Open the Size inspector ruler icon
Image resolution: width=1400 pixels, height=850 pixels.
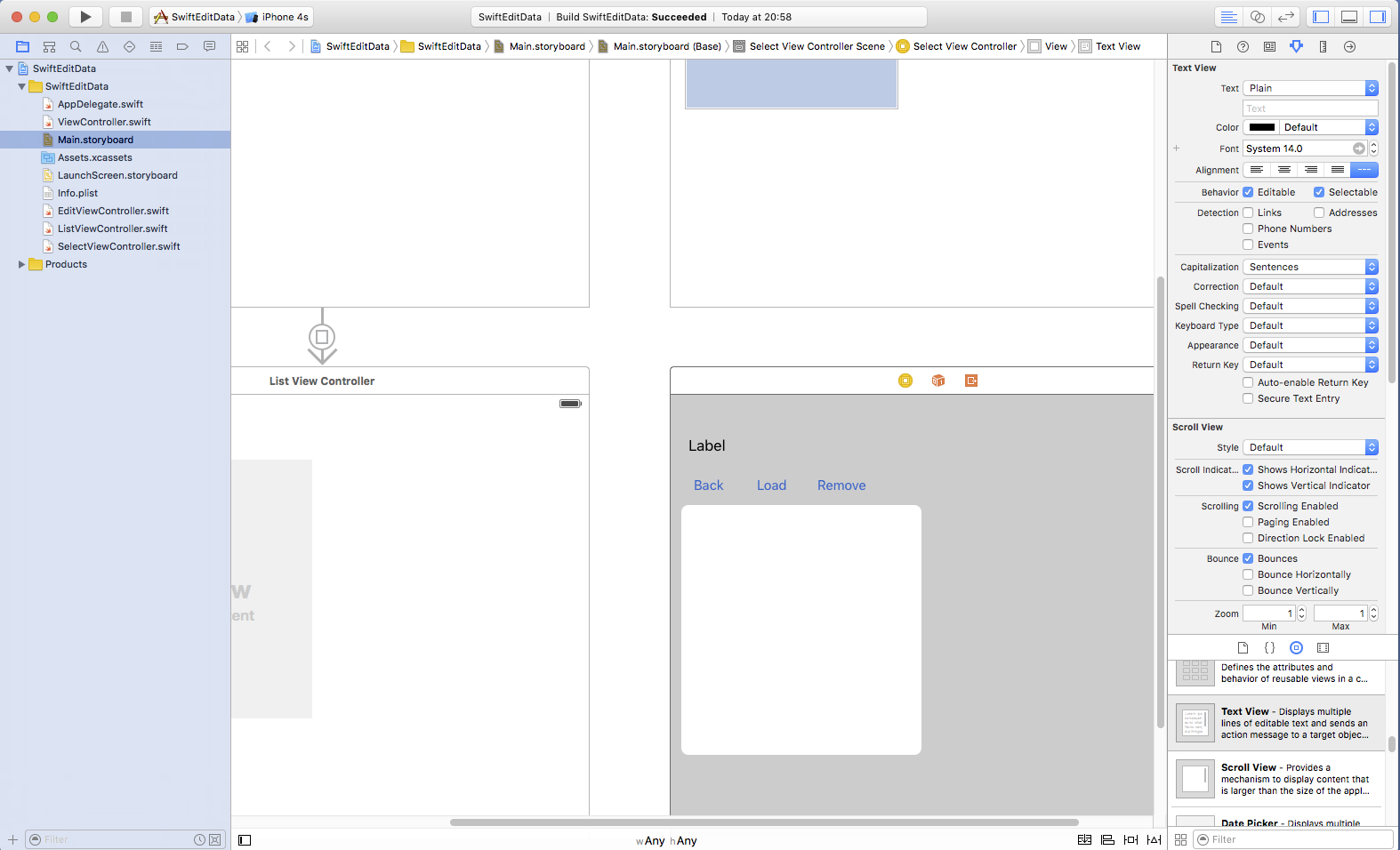(x=1323, y=46)
